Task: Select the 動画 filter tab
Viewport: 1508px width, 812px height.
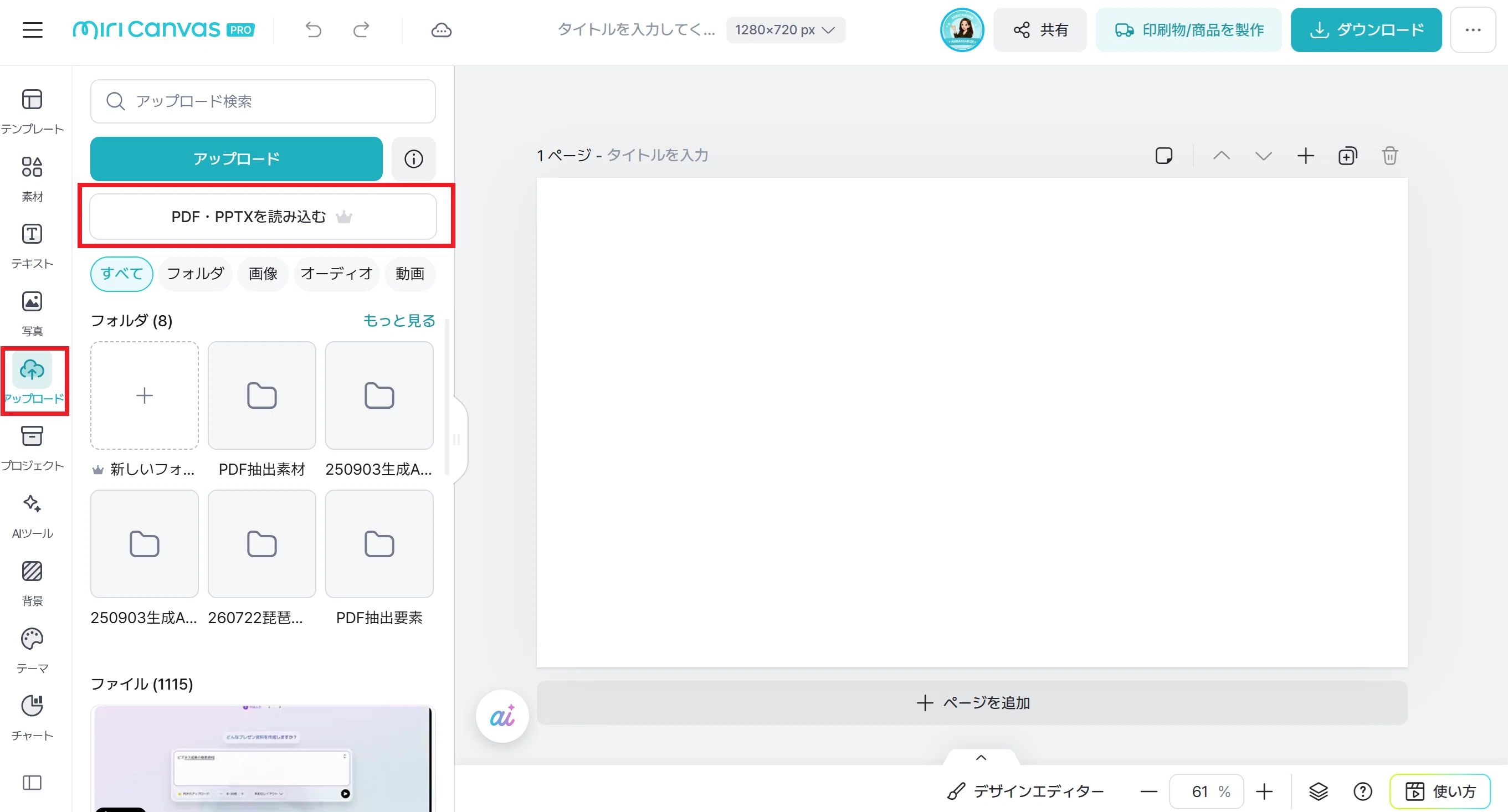Action: click(410, 274)
